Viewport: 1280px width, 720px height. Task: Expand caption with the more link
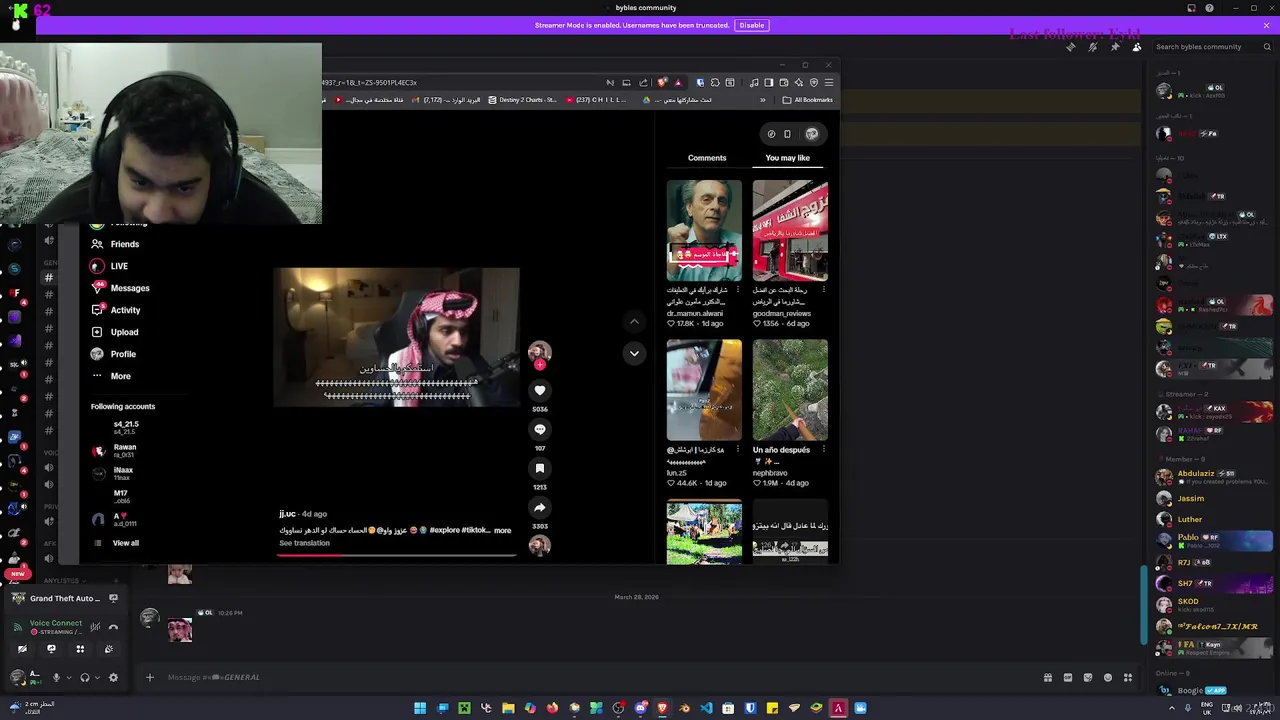[502, 531]
